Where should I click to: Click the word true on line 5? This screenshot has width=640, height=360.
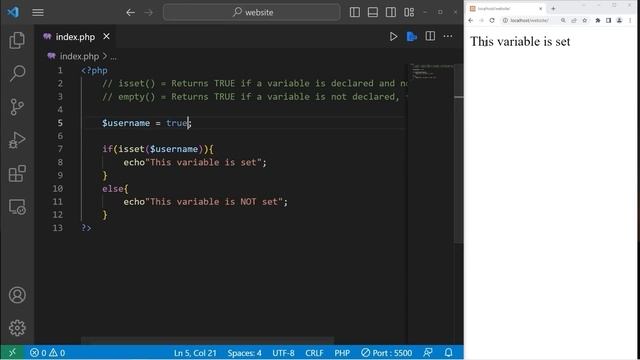tap(176, 123)
